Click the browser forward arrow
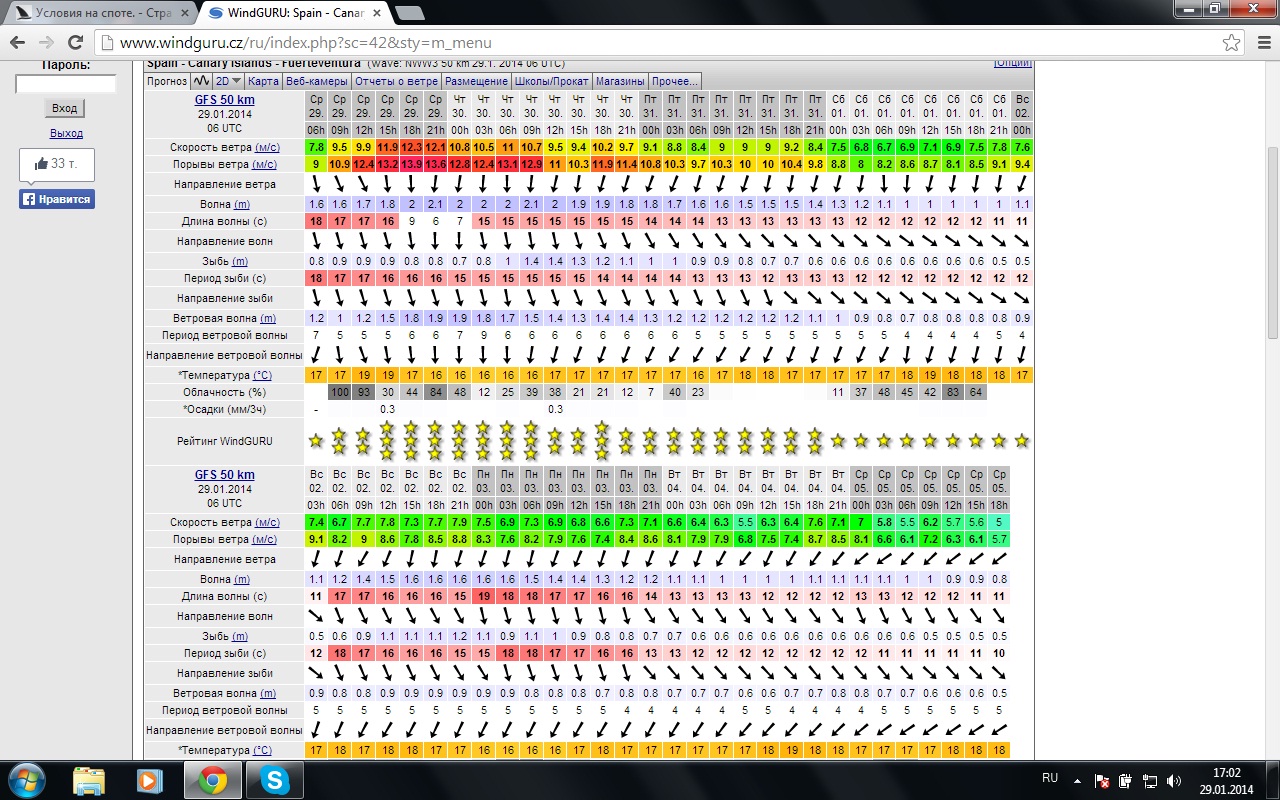1280x800 pixels. pyautogui.click(x=46, y=43)
